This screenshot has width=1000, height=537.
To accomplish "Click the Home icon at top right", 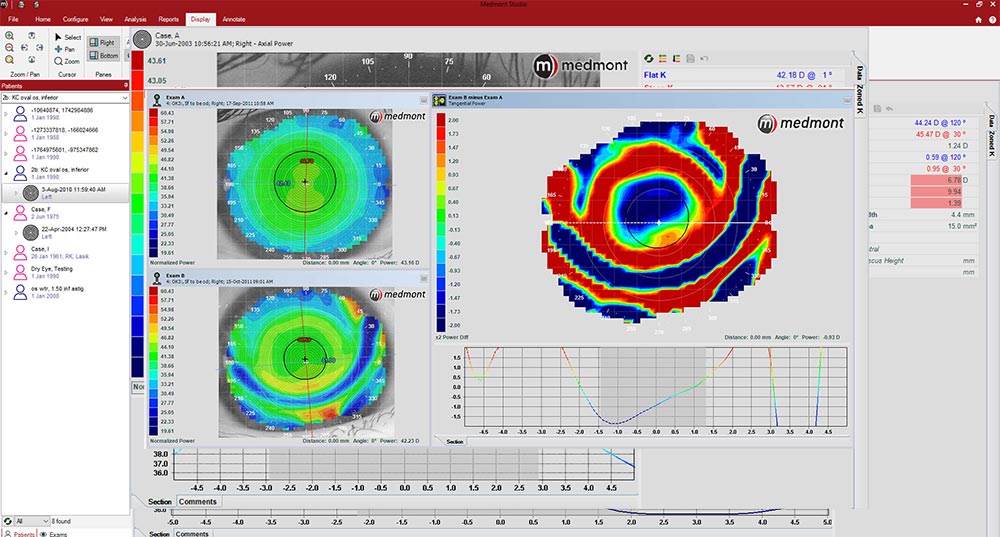I will click(x=978, y=20).
